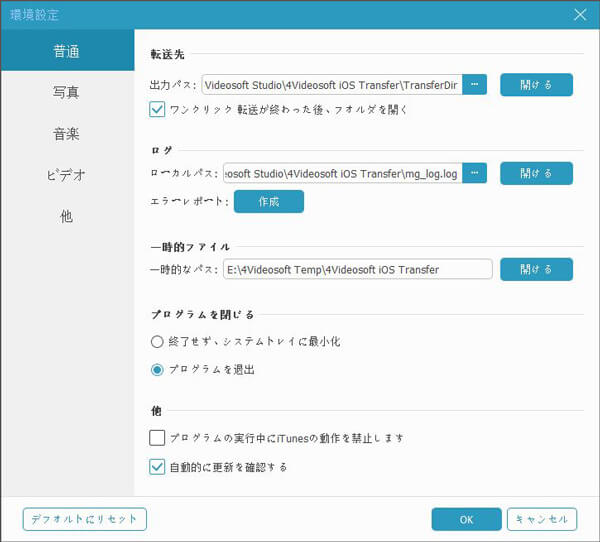Open the log path location with 開ける

pyautogui.click(x=536, y=173)
